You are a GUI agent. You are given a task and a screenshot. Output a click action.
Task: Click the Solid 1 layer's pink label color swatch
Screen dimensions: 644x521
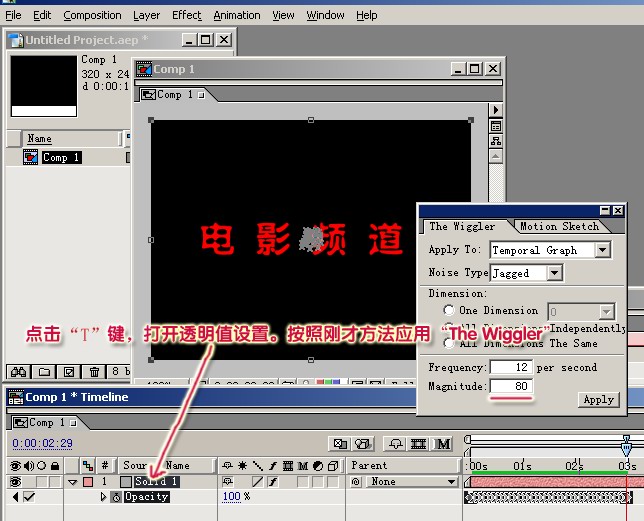[88, 482]
